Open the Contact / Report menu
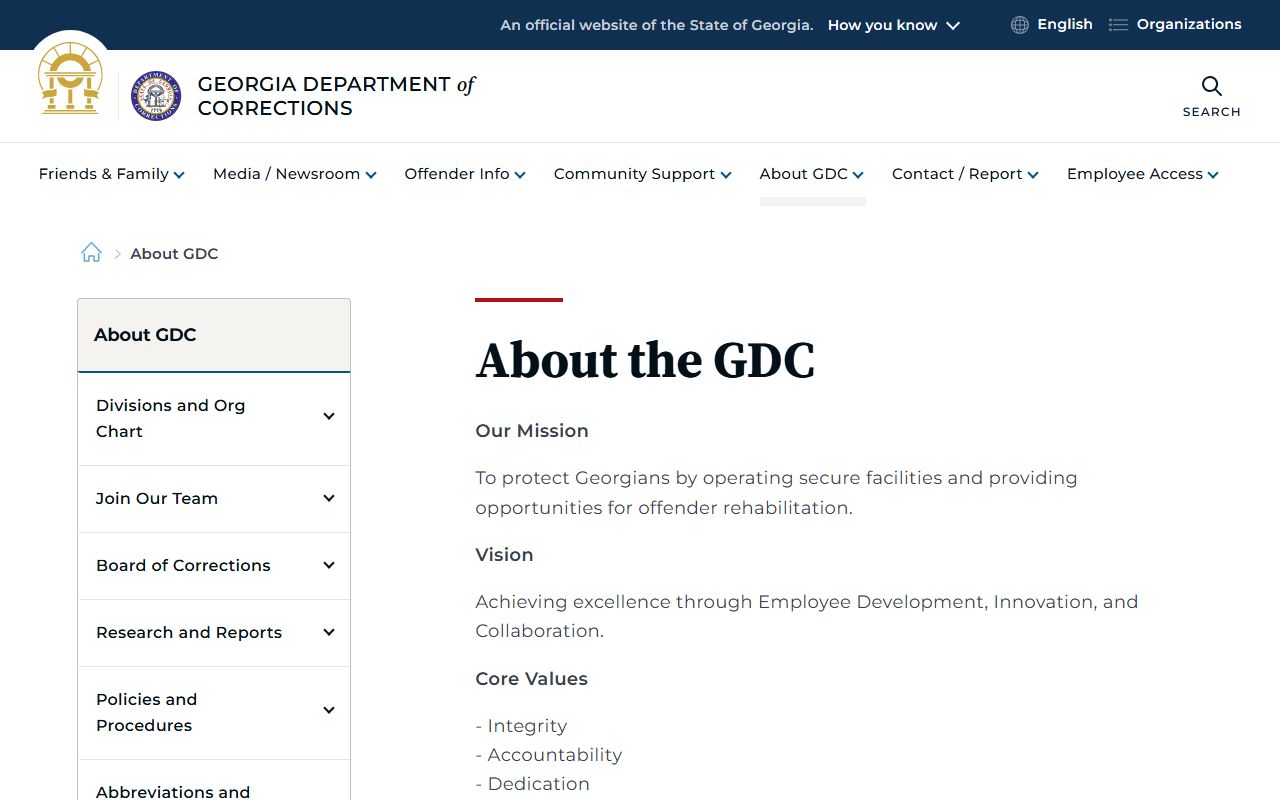 point(966,174)
